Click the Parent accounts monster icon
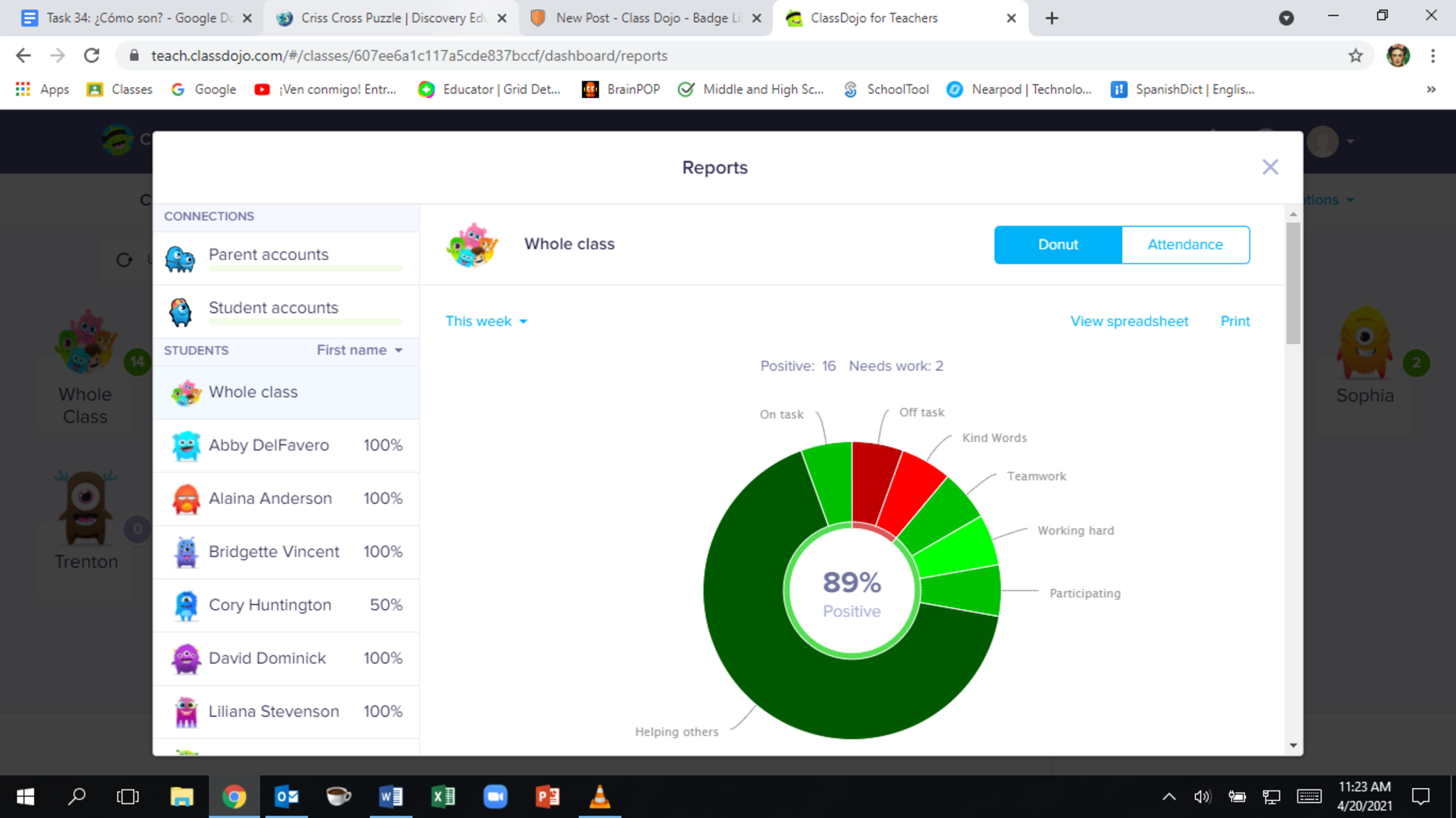 point(180,258)
